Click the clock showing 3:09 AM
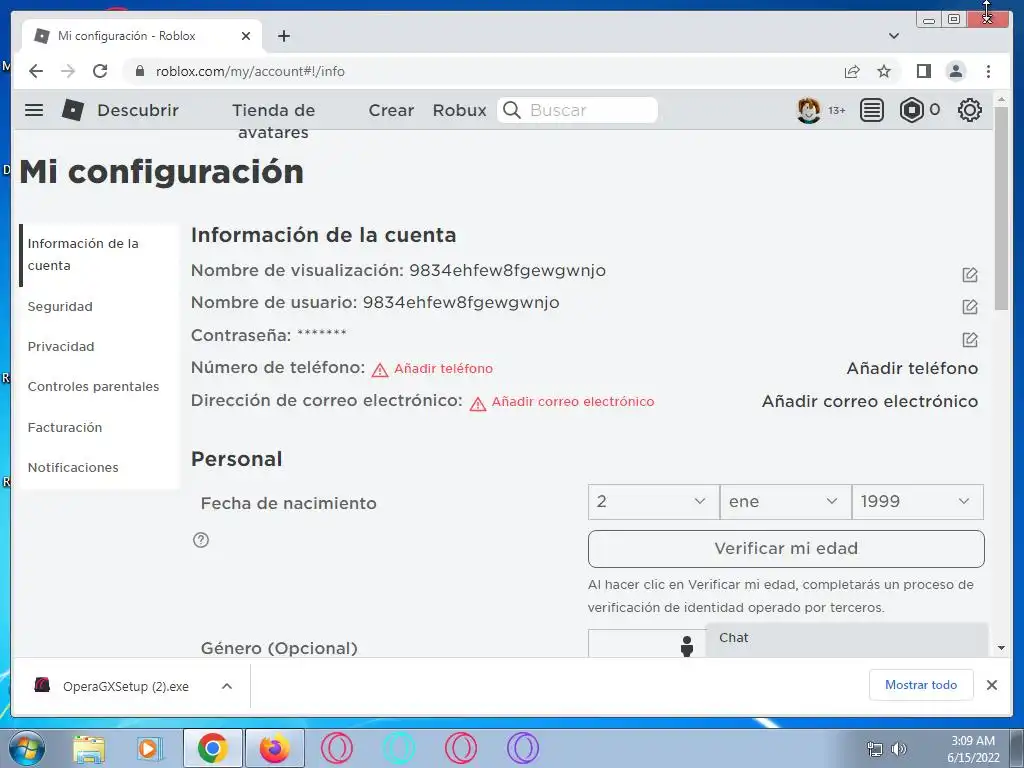1024x768 pixels. 973,741
